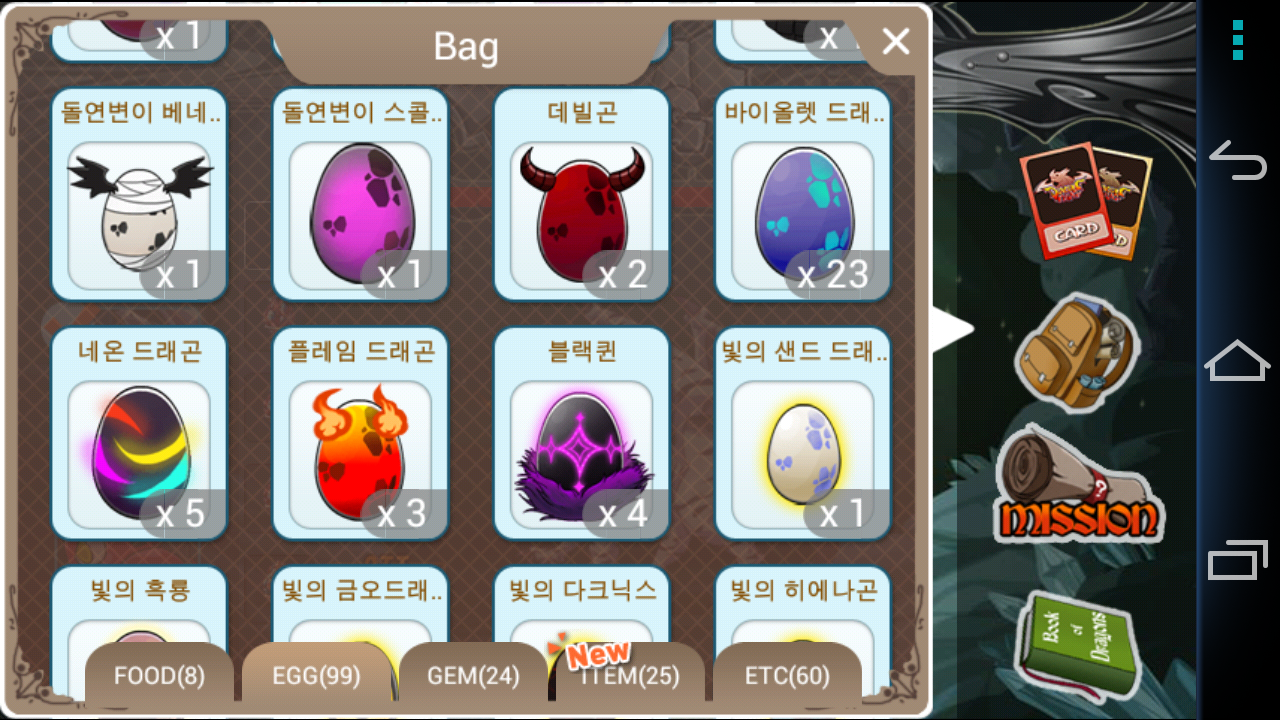This screenshot has width=1280, height=720.
Task: Close the Bag window
Action: click(895, 41)
